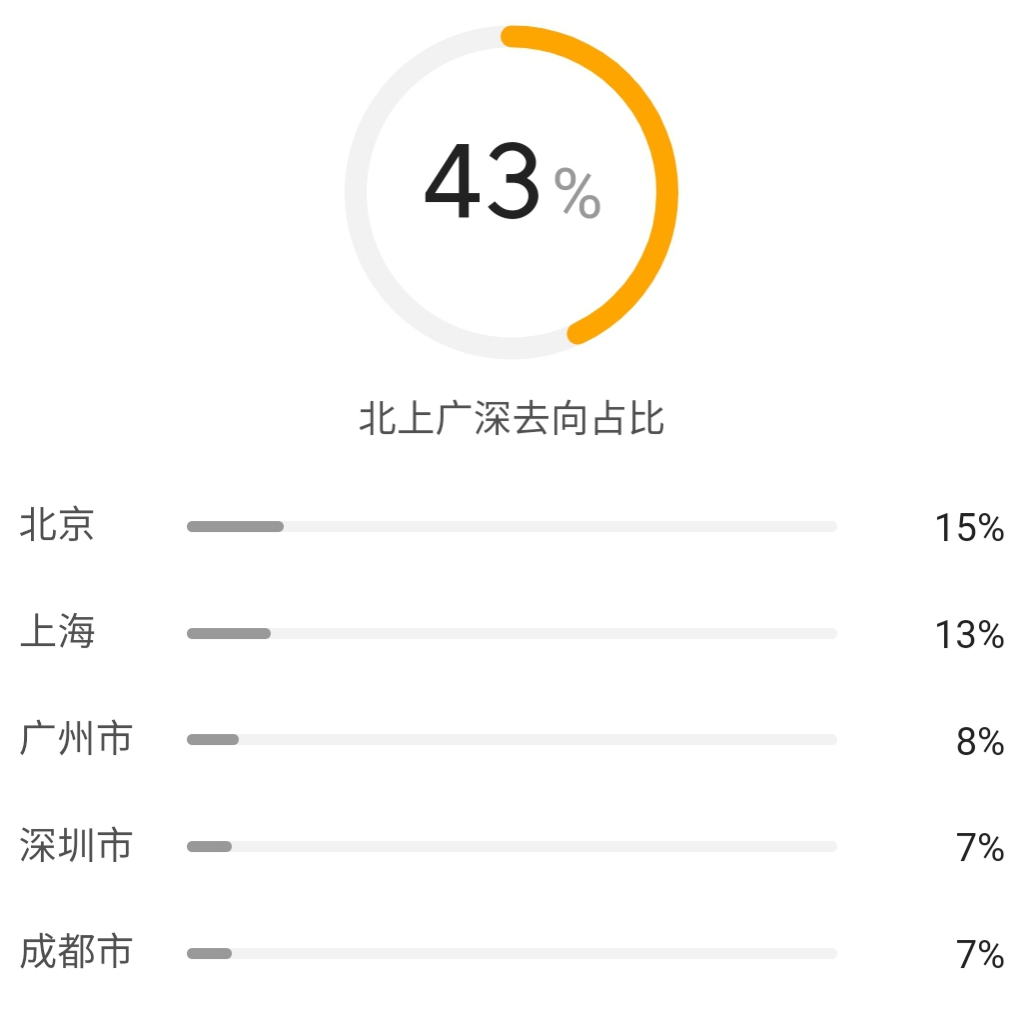
Task: Click the filled part of 成都市 progress bar
Action: coord(209,954)
